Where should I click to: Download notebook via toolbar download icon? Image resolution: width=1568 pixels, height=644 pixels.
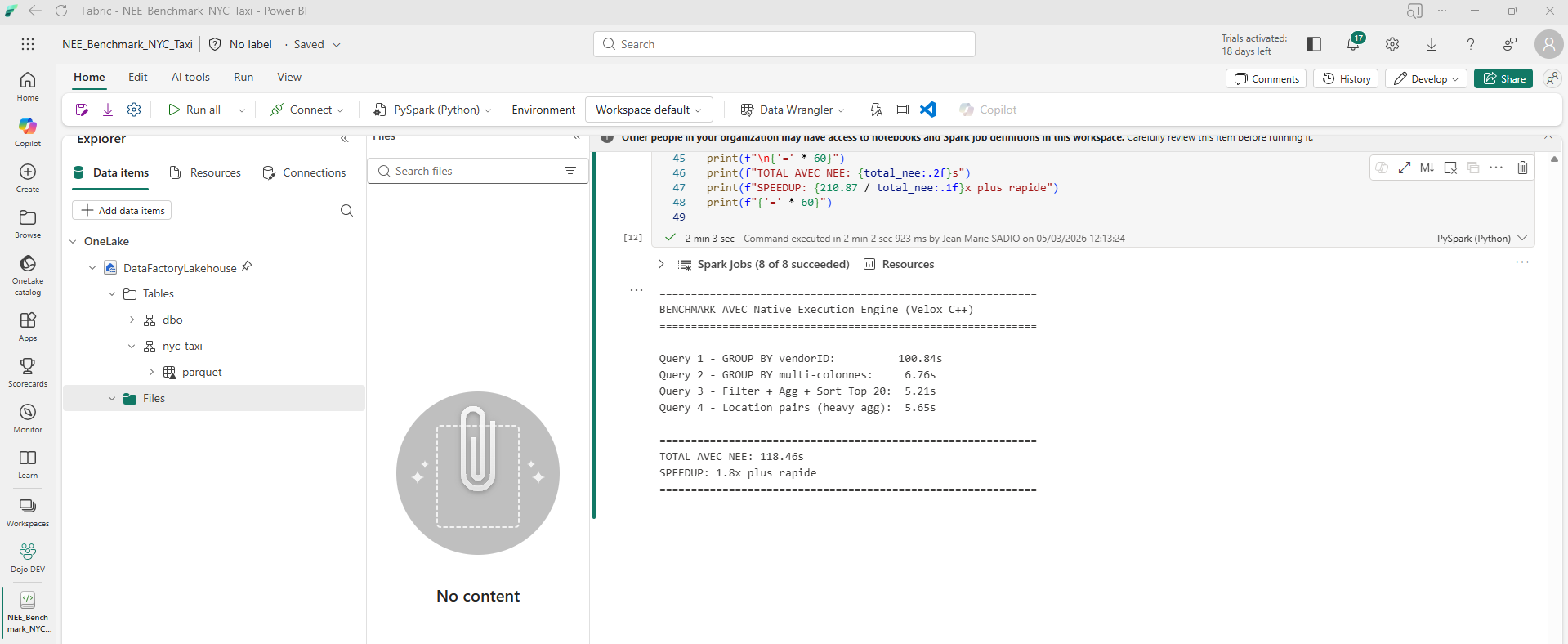[108, 110]
